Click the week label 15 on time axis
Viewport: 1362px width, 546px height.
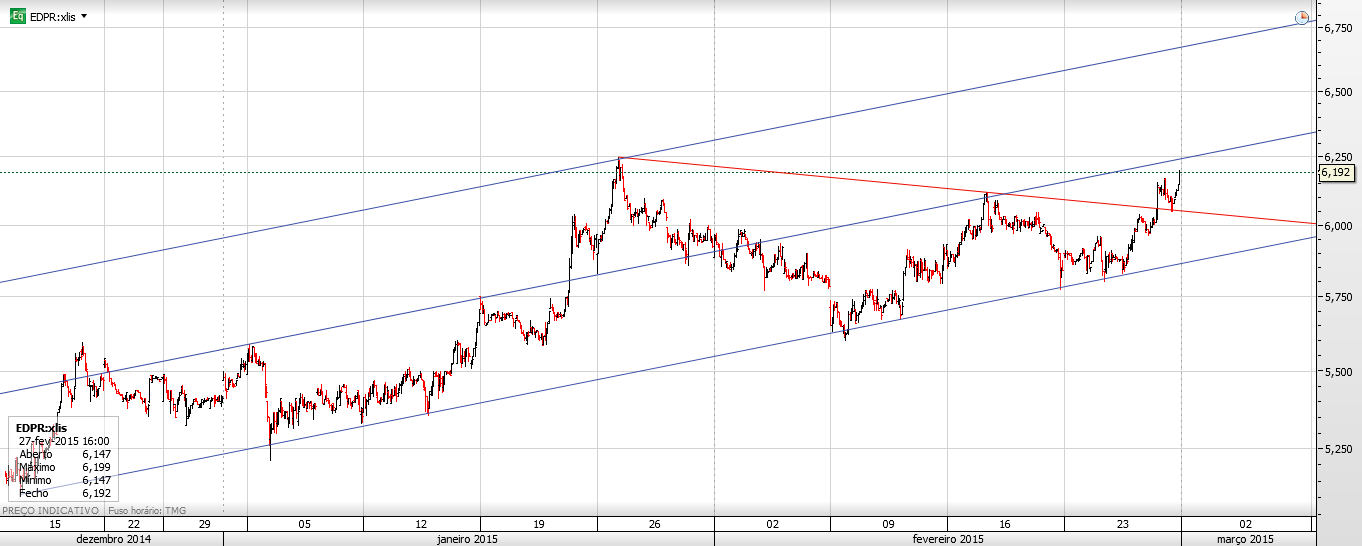click(54, 524)
